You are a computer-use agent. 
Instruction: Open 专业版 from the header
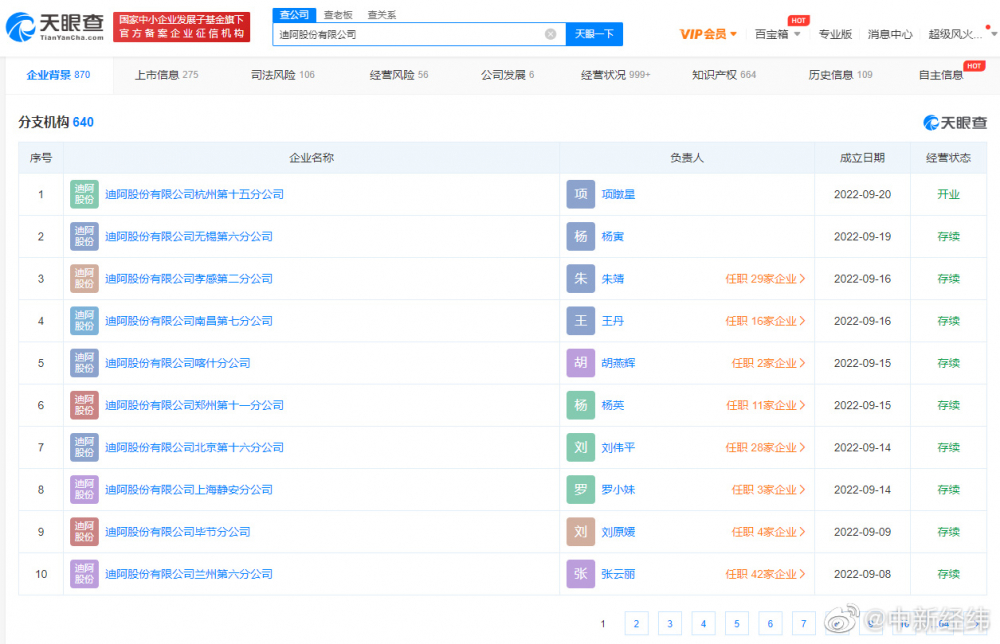[835, 33]
